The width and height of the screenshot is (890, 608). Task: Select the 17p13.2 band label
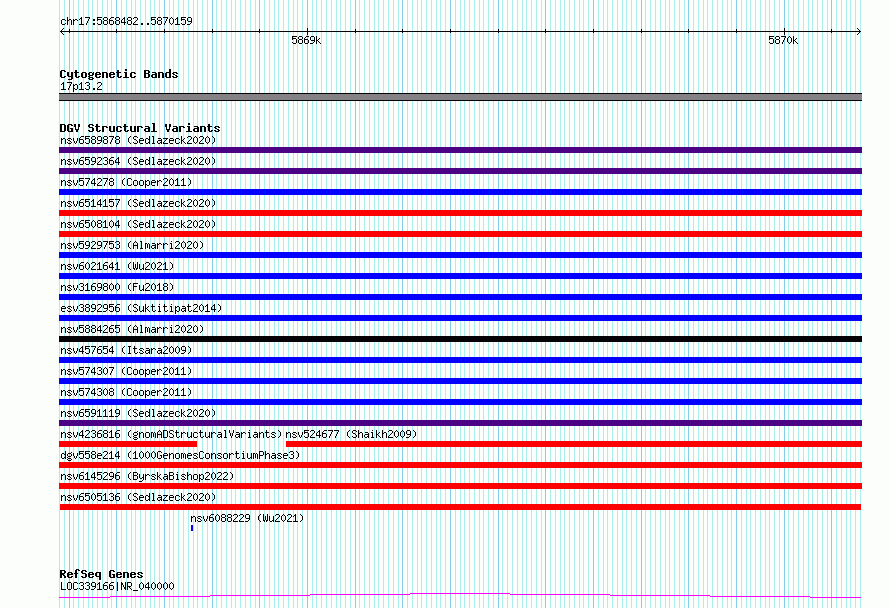[81, 86]
